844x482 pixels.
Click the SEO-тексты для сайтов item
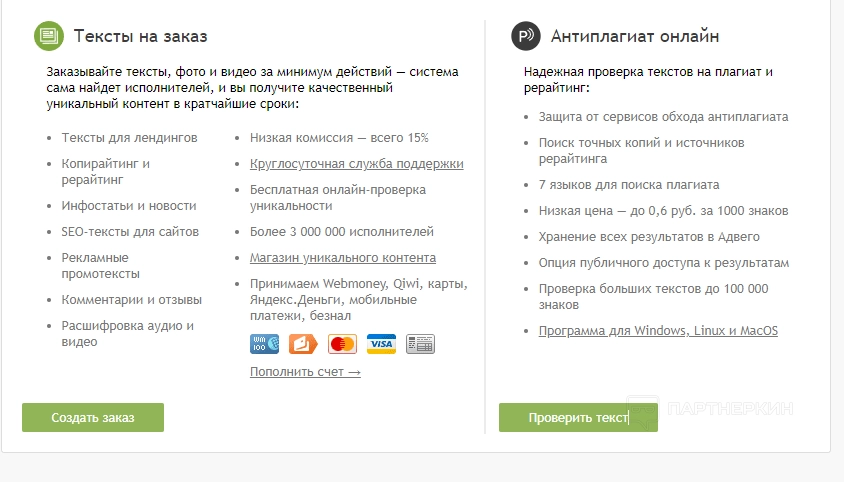pos(130,232)
